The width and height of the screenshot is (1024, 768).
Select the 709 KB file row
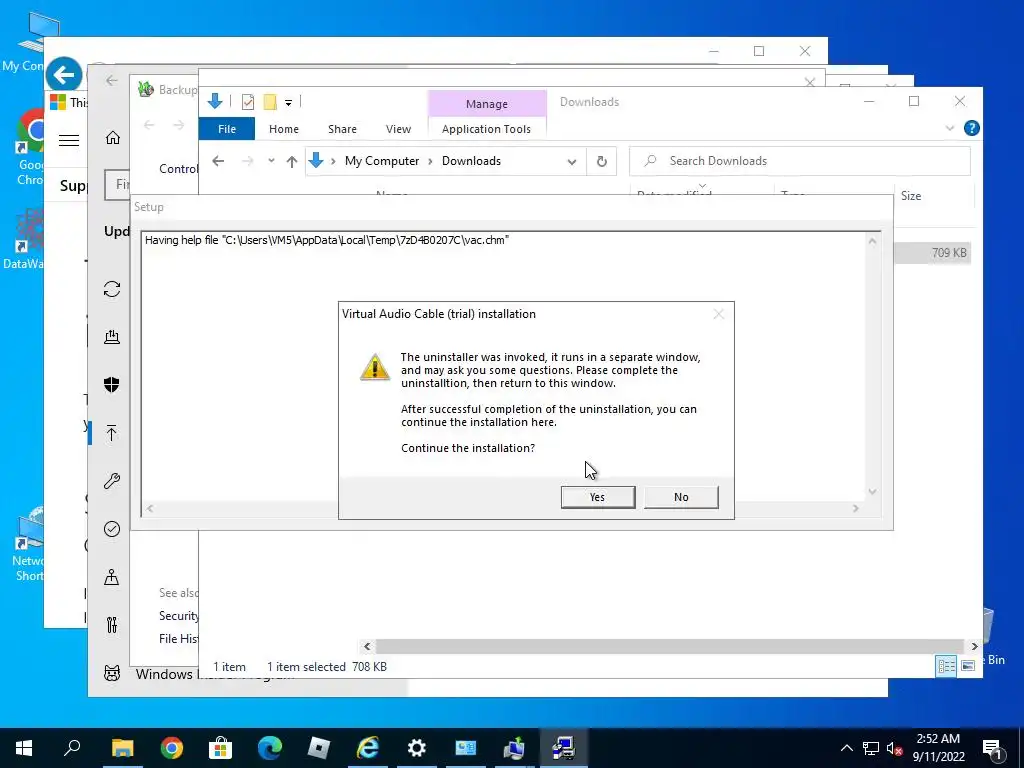click(932, 253)
